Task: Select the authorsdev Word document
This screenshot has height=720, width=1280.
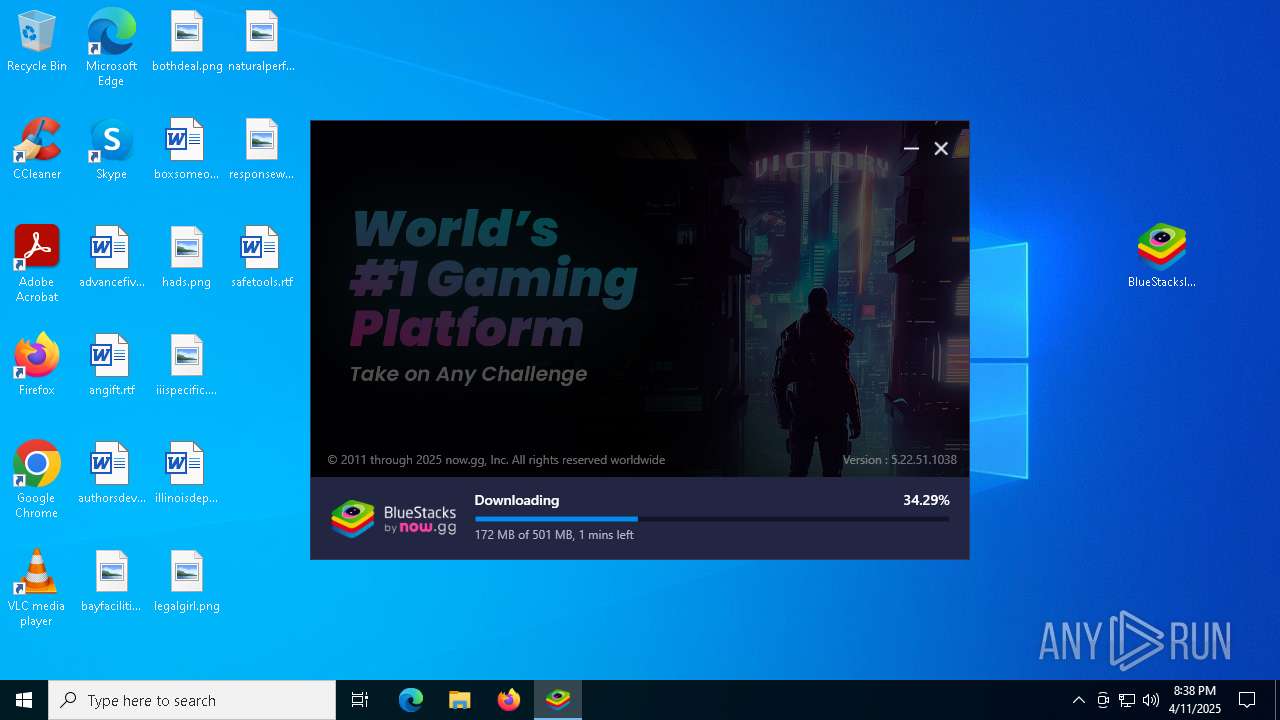Action: pos(111,474)
